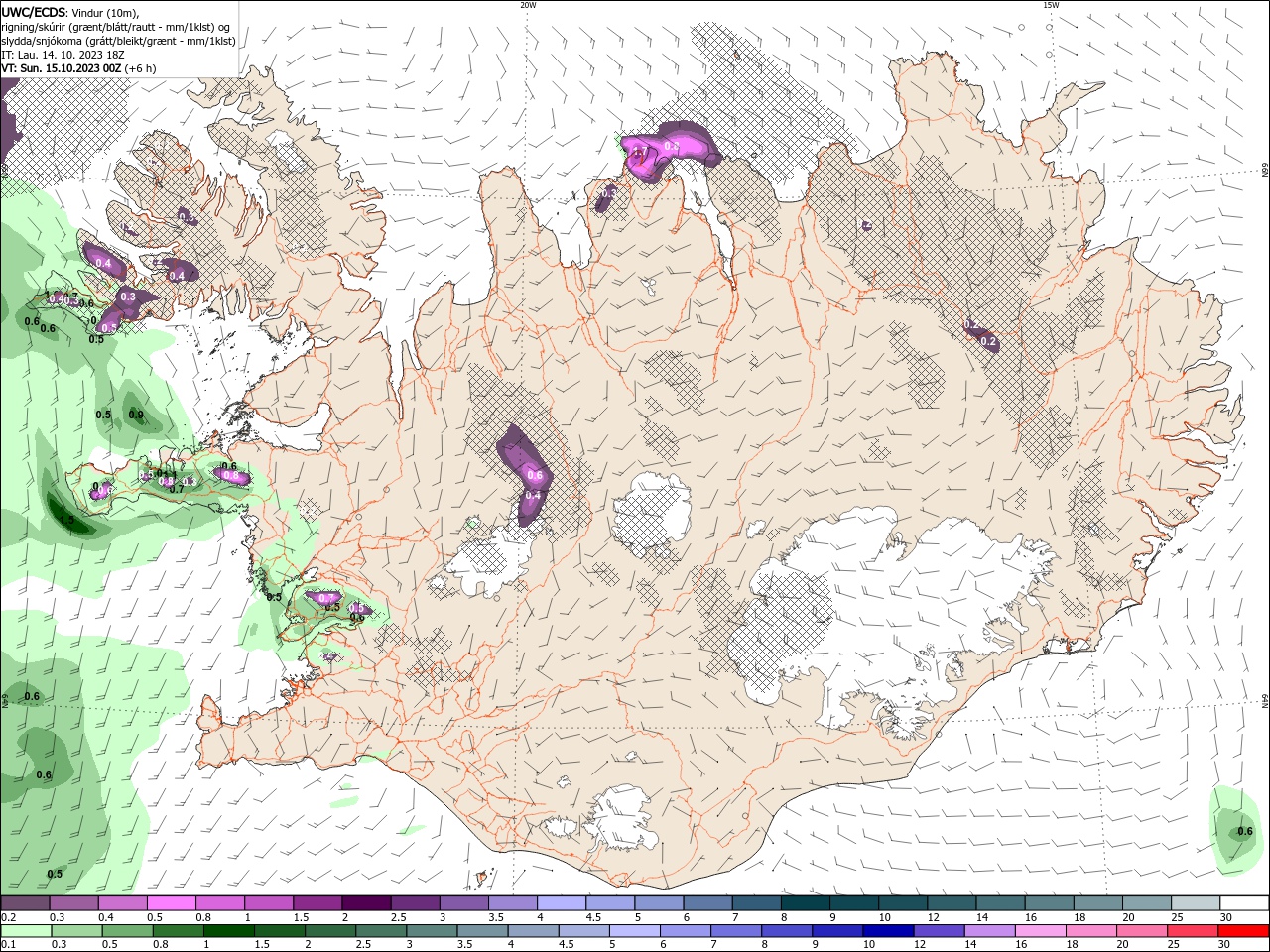The height and width of the screenshot is (952, 1270).
Task: Click the 0.4 value in central purple patch
Action: pos(533,495)
